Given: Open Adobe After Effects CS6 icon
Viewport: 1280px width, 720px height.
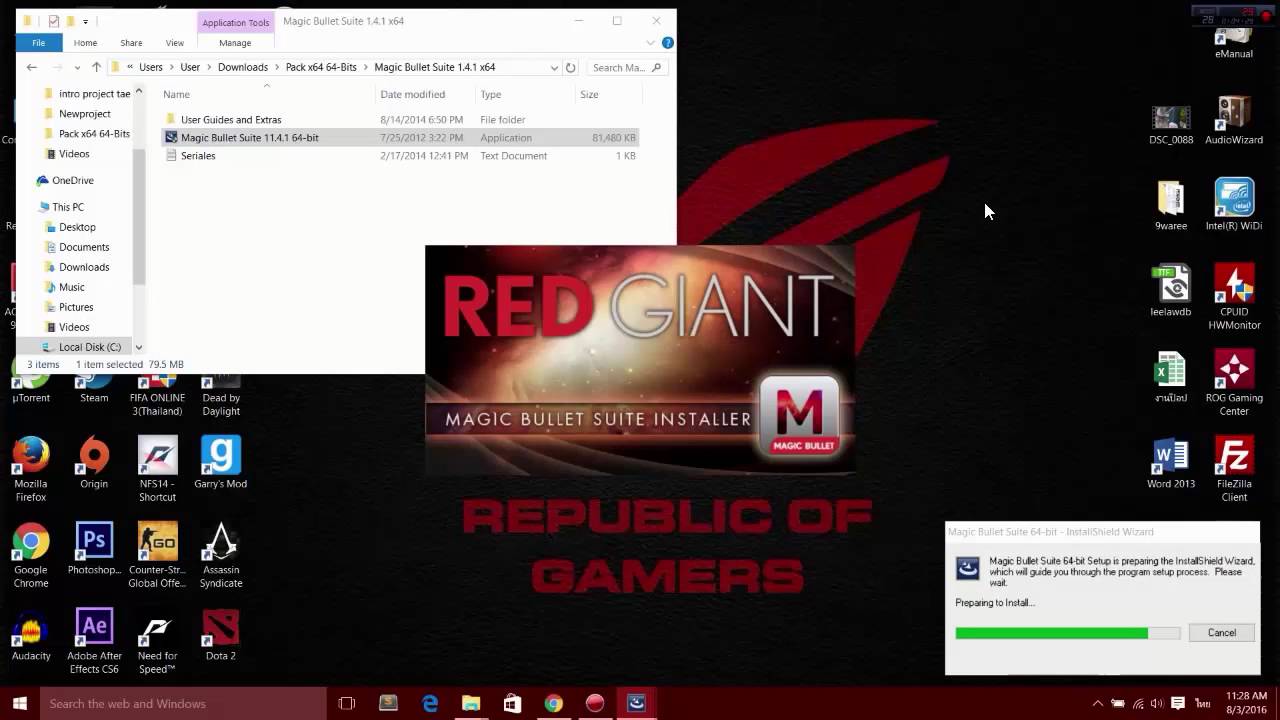Looking at the screenshot, I should (x=94, y=641).
